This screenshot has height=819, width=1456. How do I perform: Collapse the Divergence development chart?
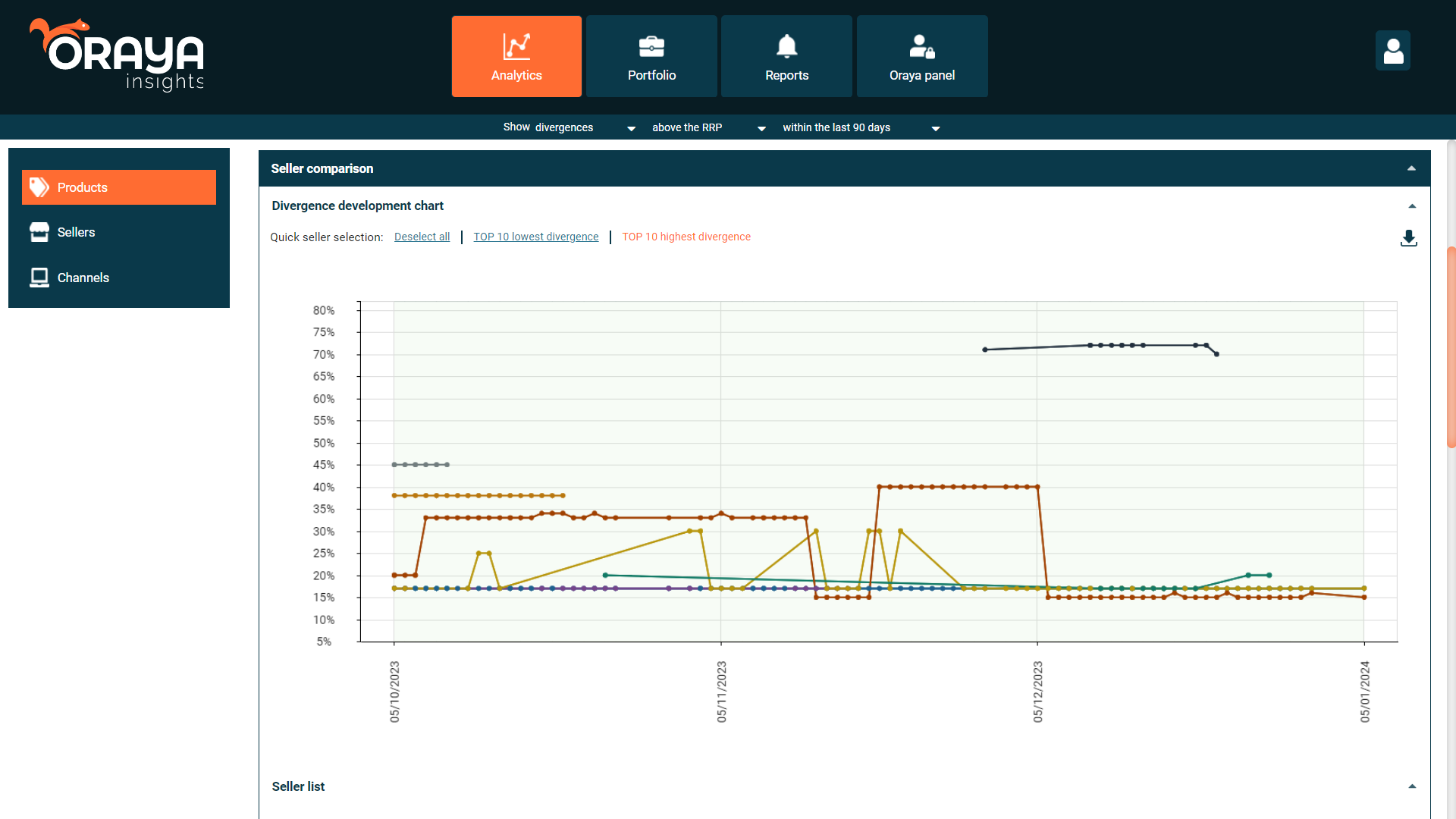pos(1411,206)
